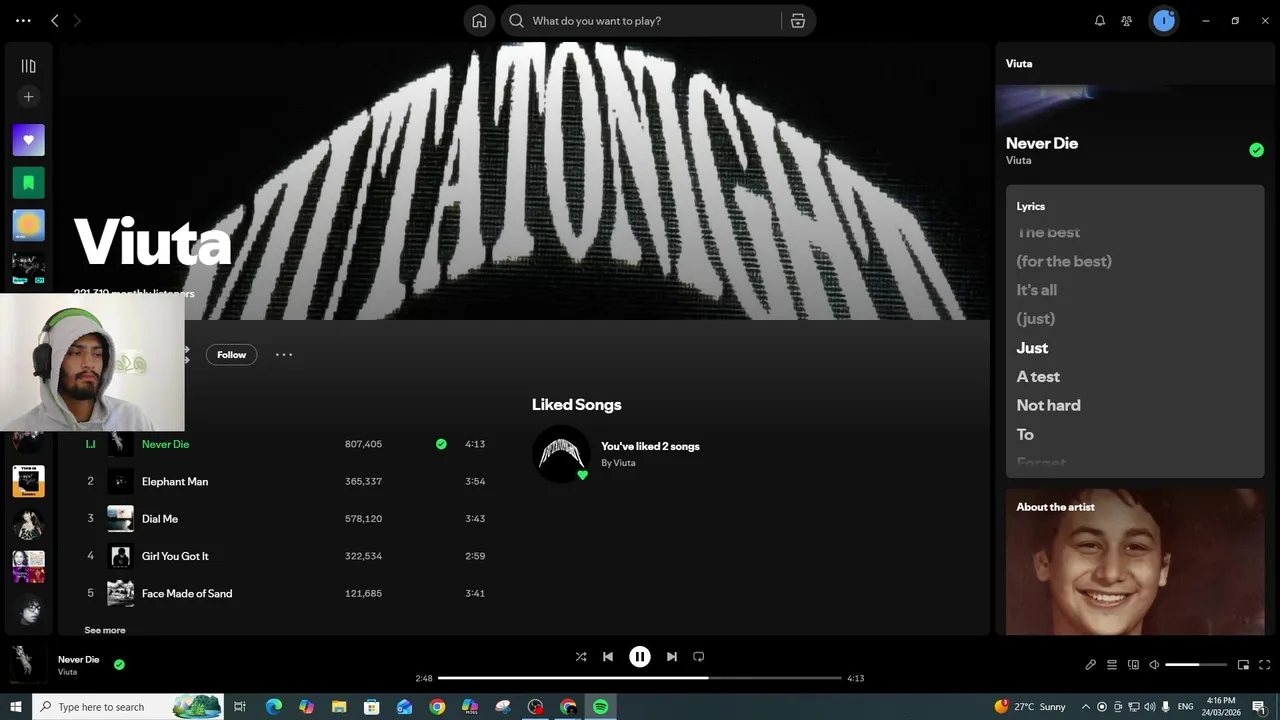Open Never Die title in the bottom bar

tap(78, 660)
